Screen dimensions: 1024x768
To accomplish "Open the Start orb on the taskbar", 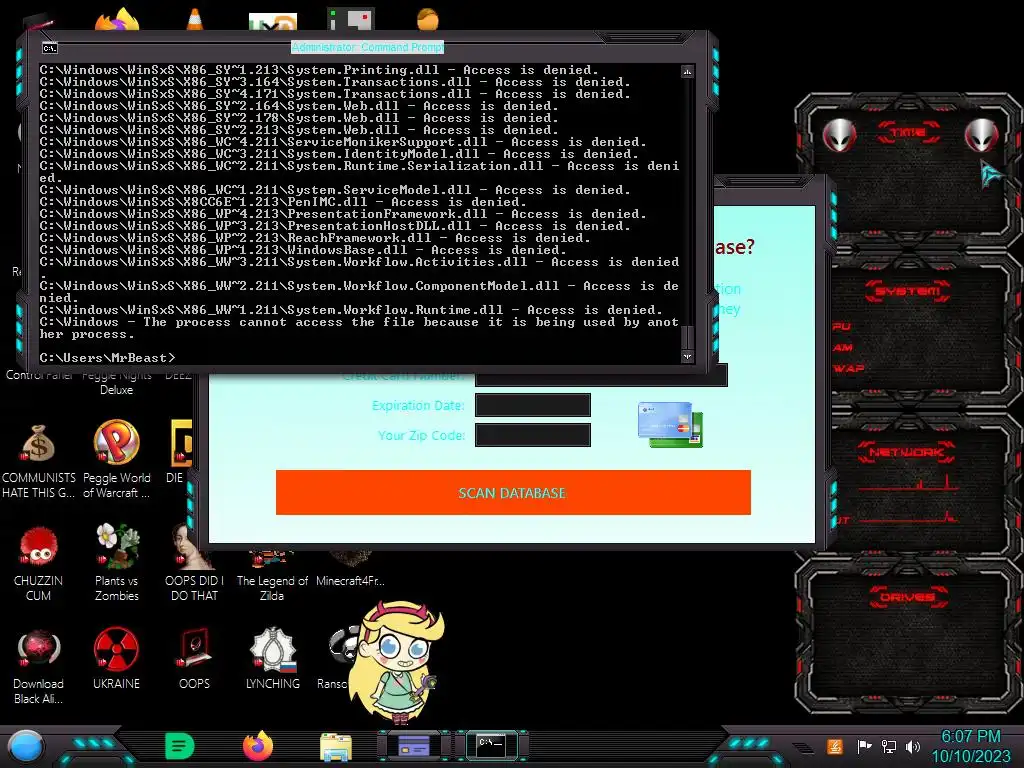I will click(25, 746).
